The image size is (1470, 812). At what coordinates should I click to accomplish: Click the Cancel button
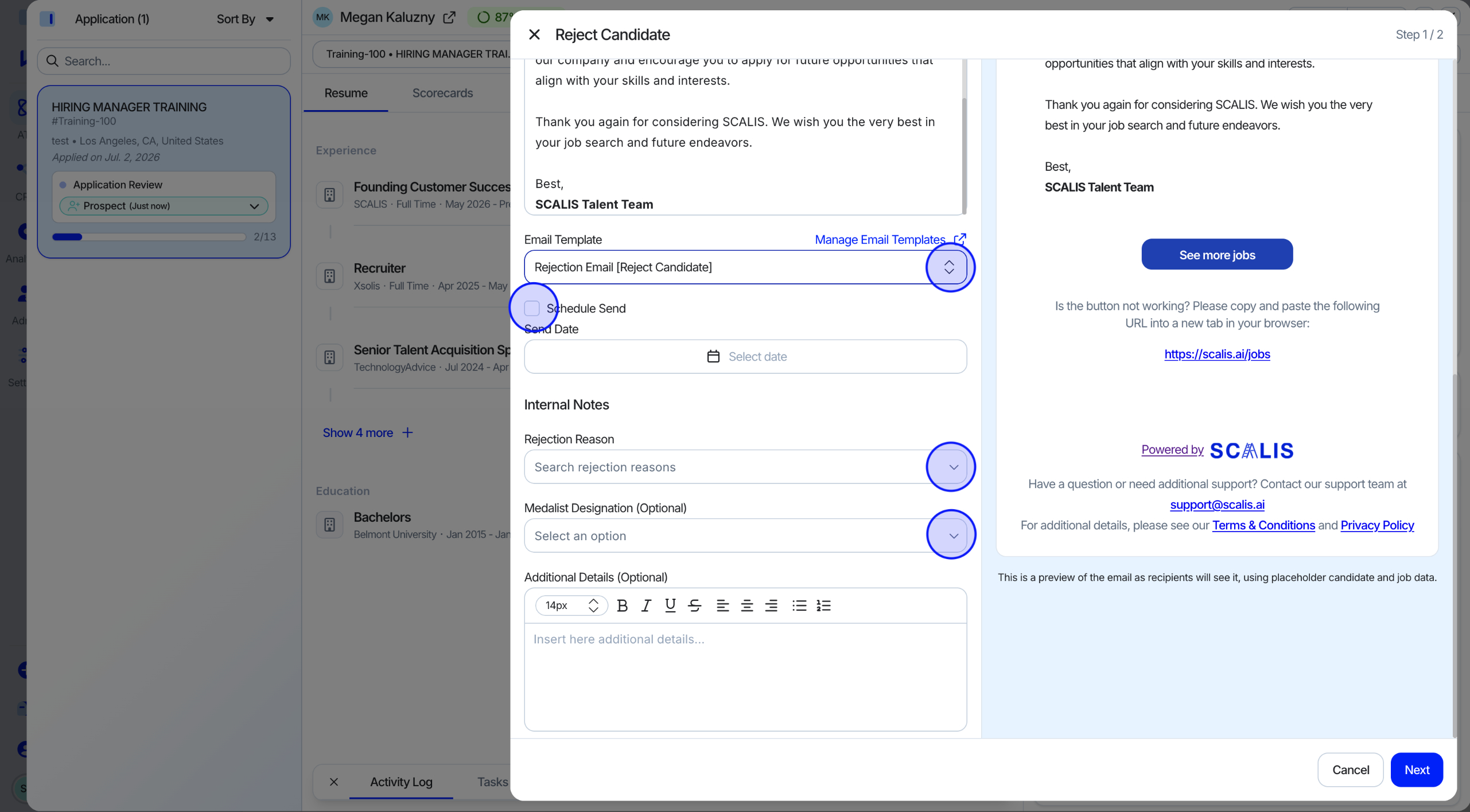click(1350, 770)
